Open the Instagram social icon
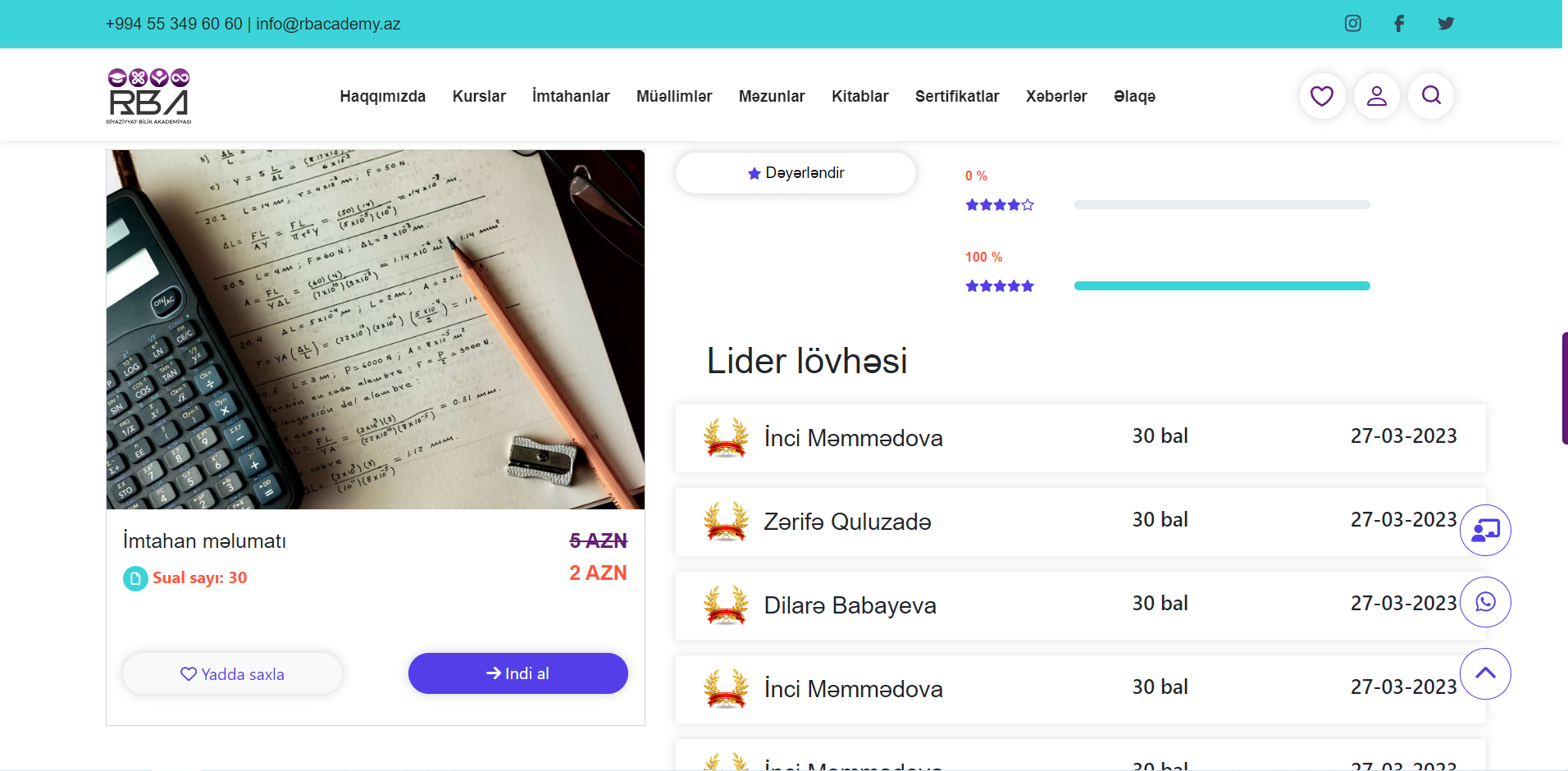Image resolution: width=1568 pixels, height=771 pixels. 1353,24
